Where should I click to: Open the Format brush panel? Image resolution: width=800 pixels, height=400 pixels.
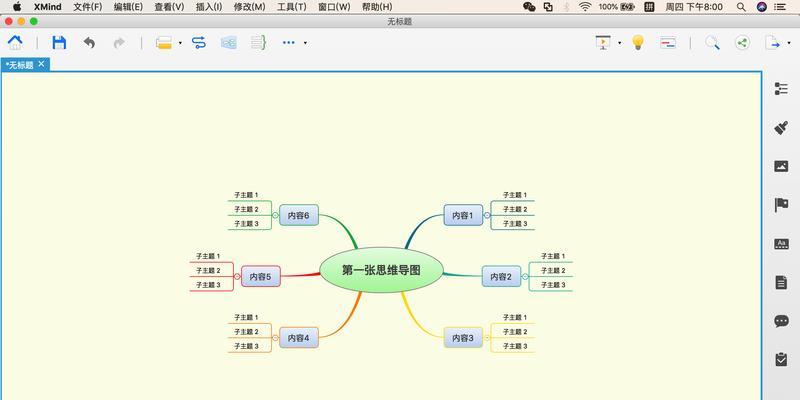tap(781, 128)
